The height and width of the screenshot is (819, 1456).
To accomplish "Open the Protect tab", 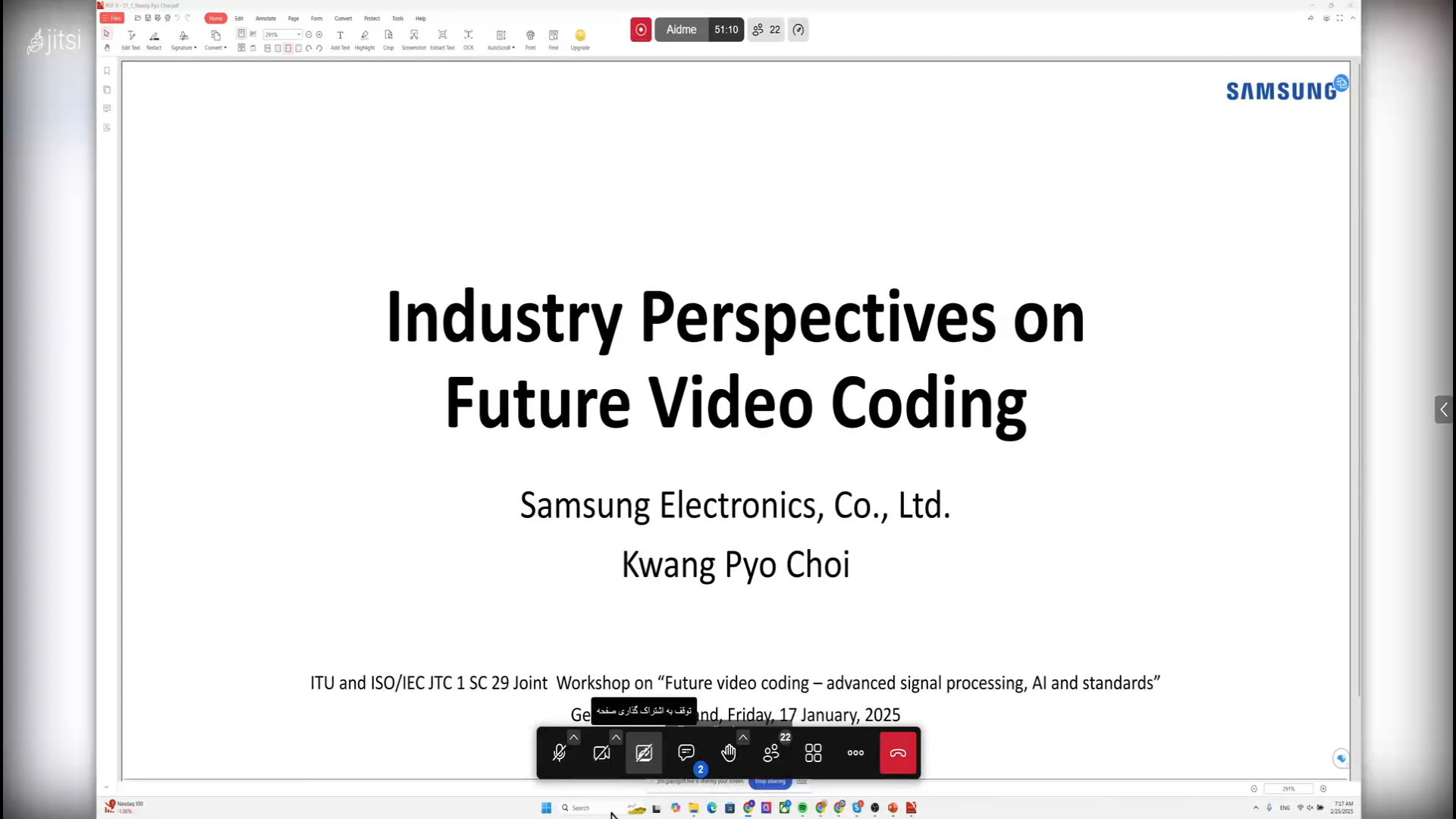I will [x=372, y=18].
